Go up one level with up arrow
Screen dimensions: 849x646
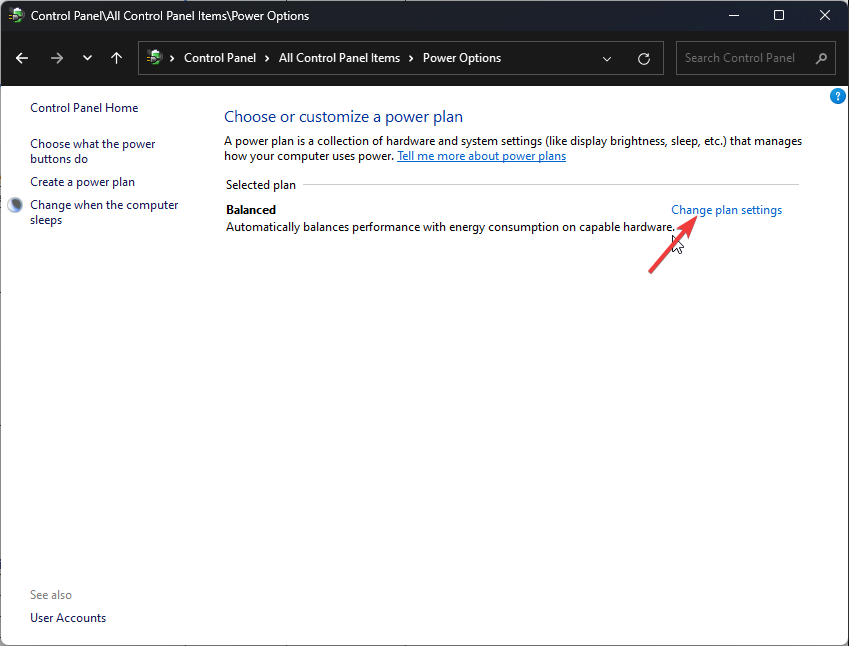[116, 58]
